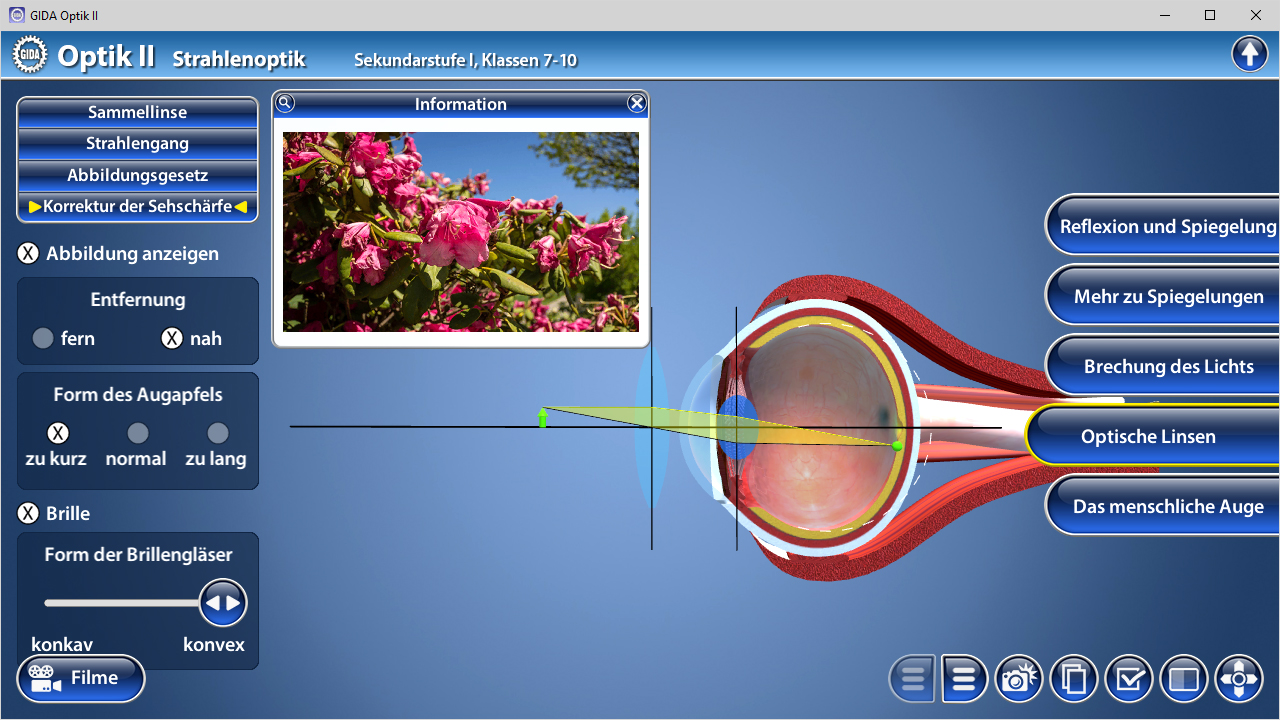Click the four-arrow navigation icon
The width and height of the screenshot is (1280, 720).
[1239, 680]
